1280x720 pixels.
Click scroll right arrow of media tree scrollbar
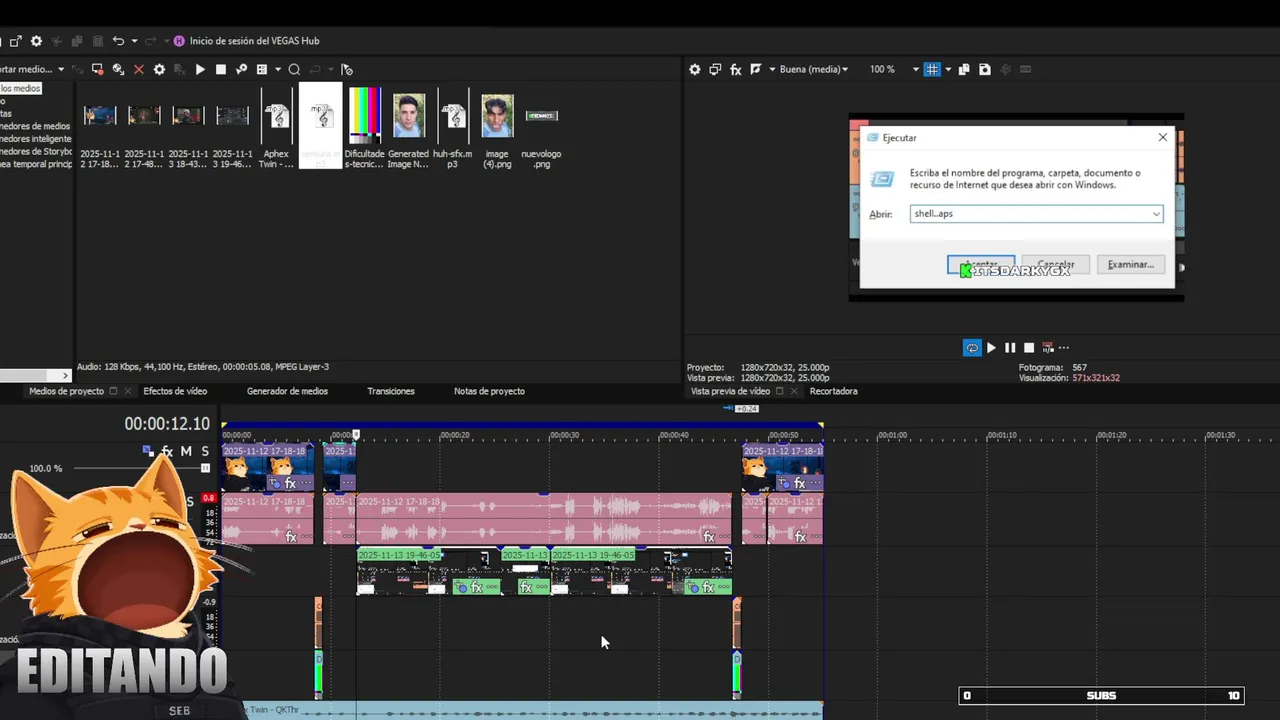click(67, 376)
